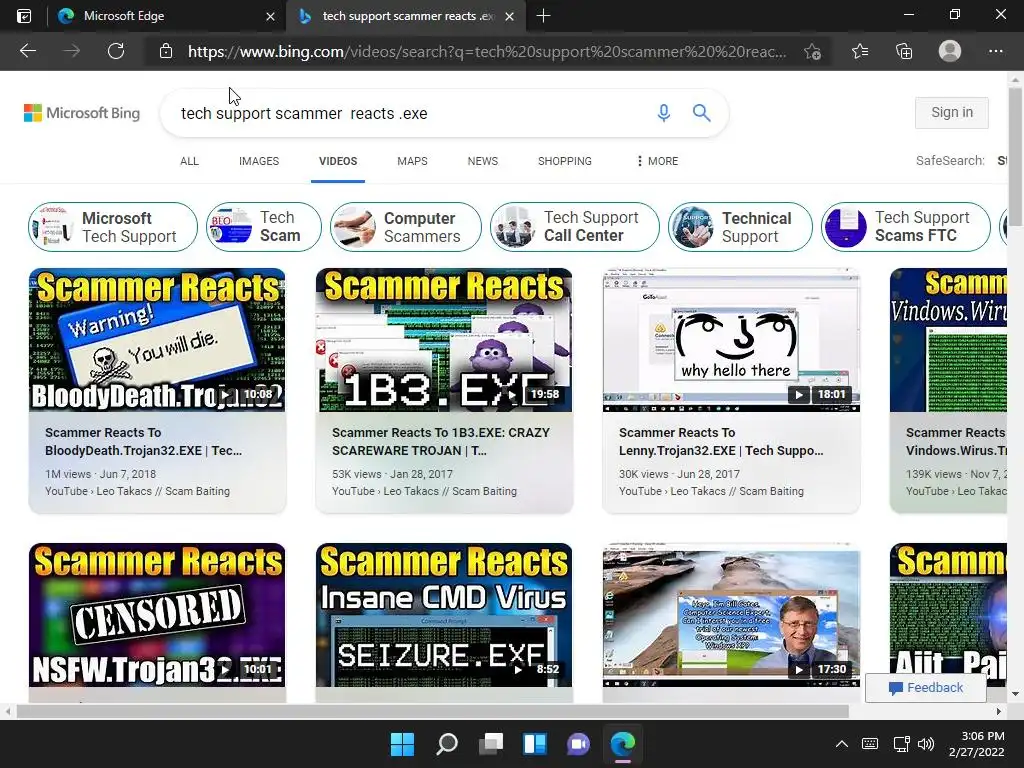
Task: Choose the Tech Scam suggestion chip
Action: [264, 227]
